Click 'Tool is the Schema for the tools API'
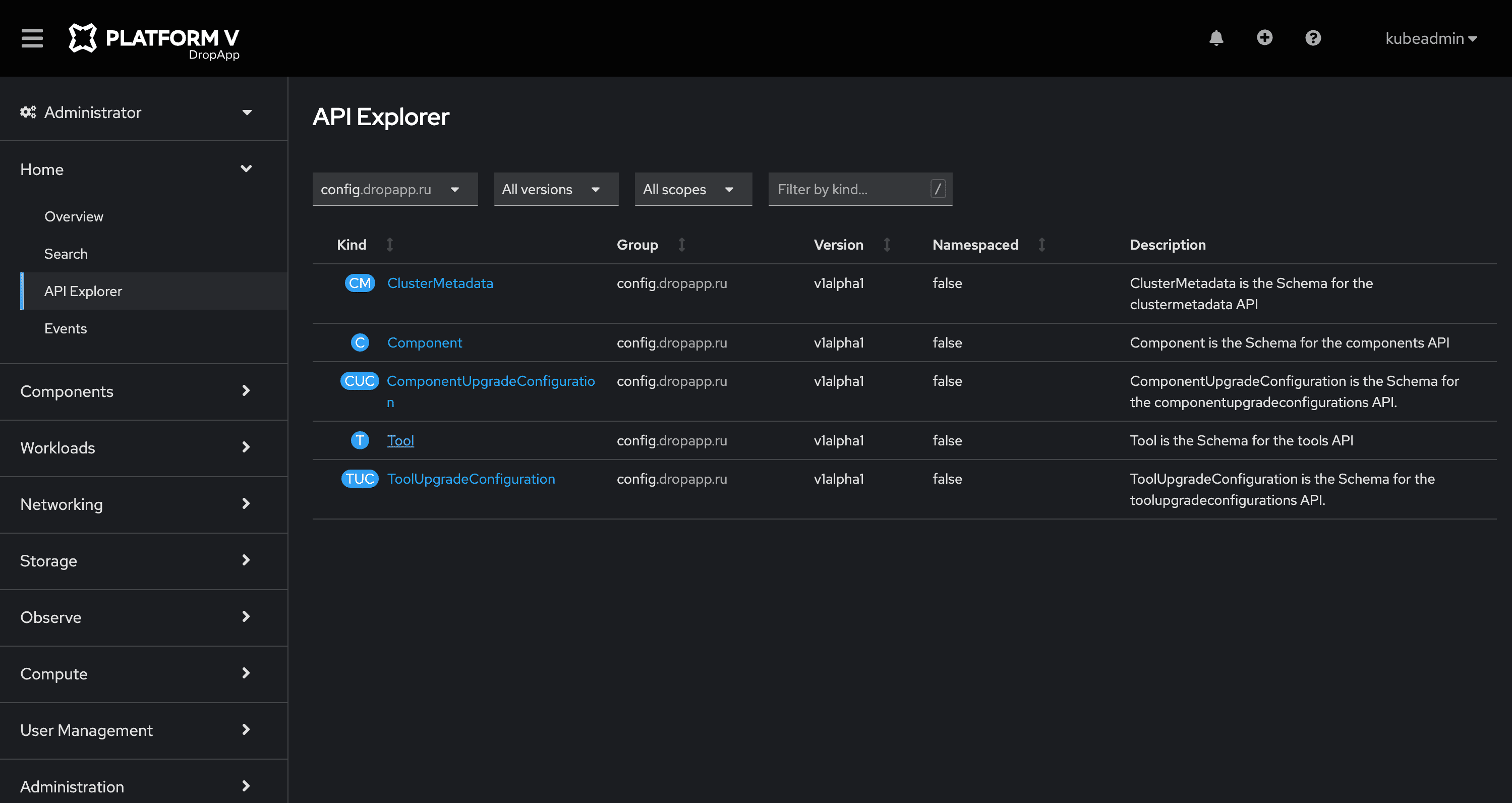 pos(1241,440)
